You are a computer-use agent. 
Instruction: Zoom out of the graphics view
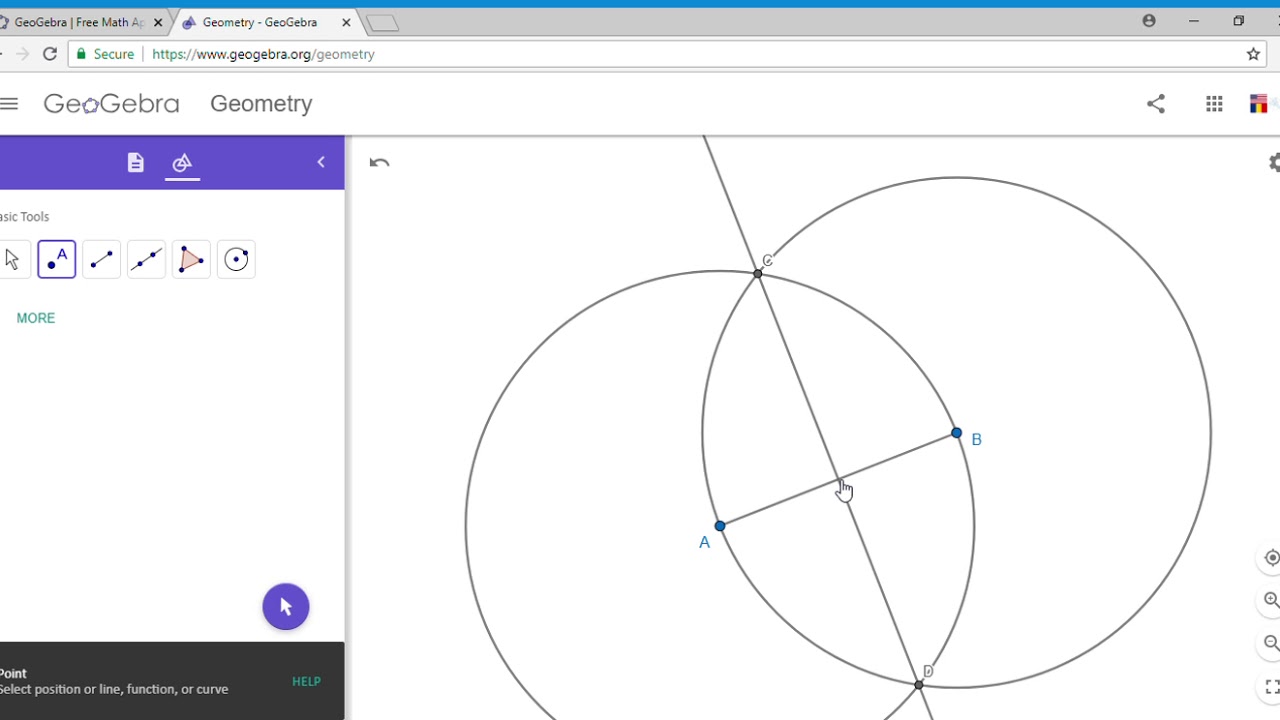pyautogui.click(x=1271, y=643)
